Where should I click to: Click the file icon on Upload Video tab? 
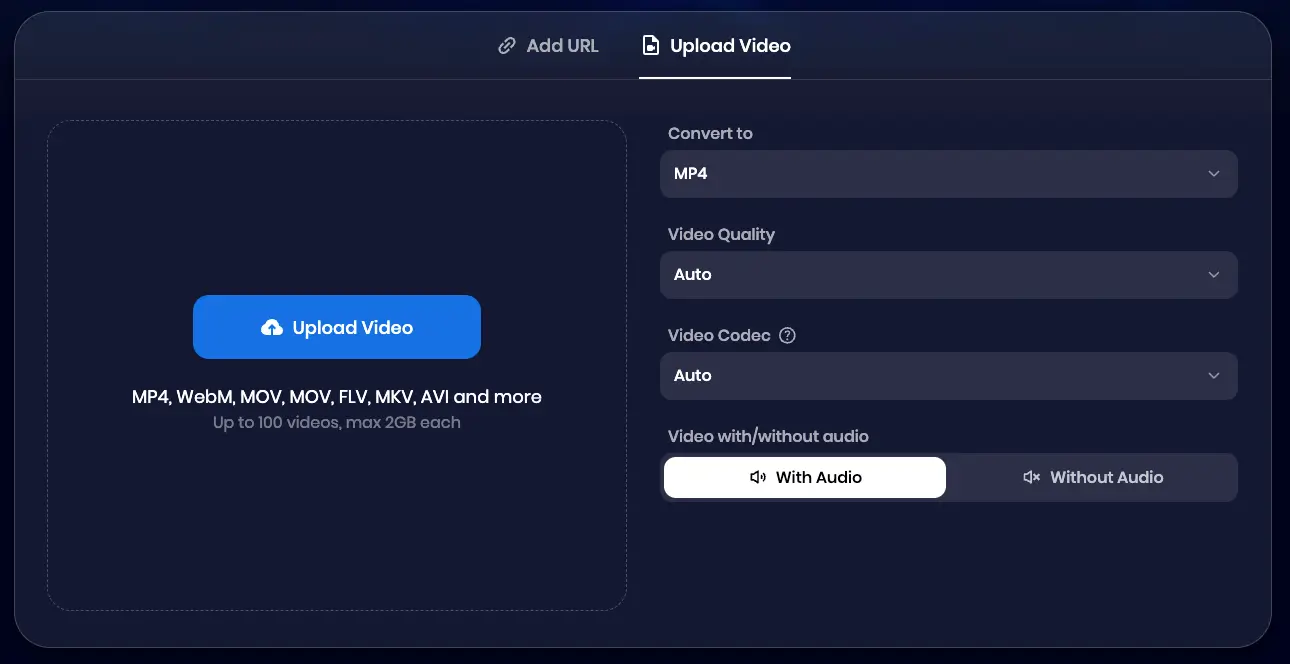(651, 46)
